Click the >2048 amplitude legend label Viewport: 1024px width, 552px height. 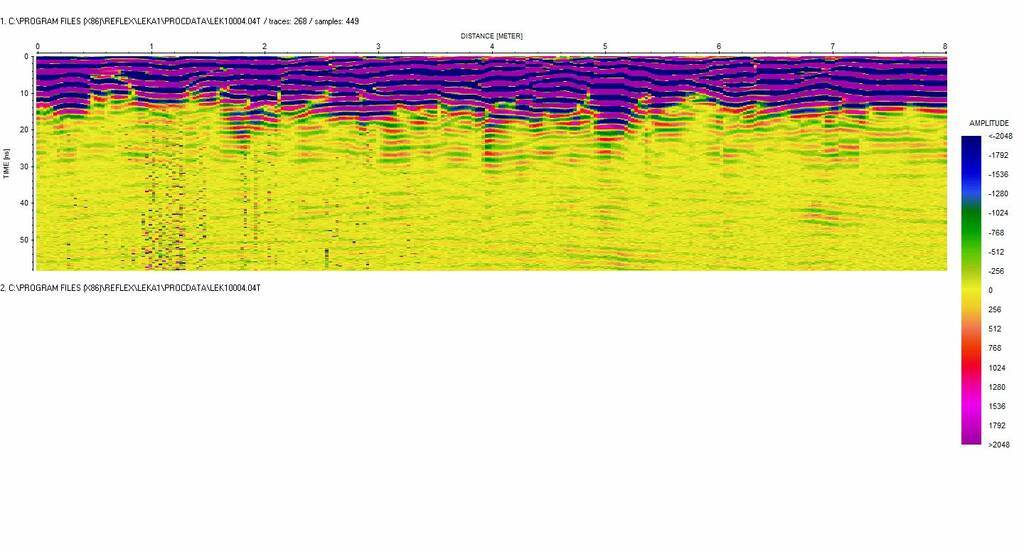pos(998,444)
